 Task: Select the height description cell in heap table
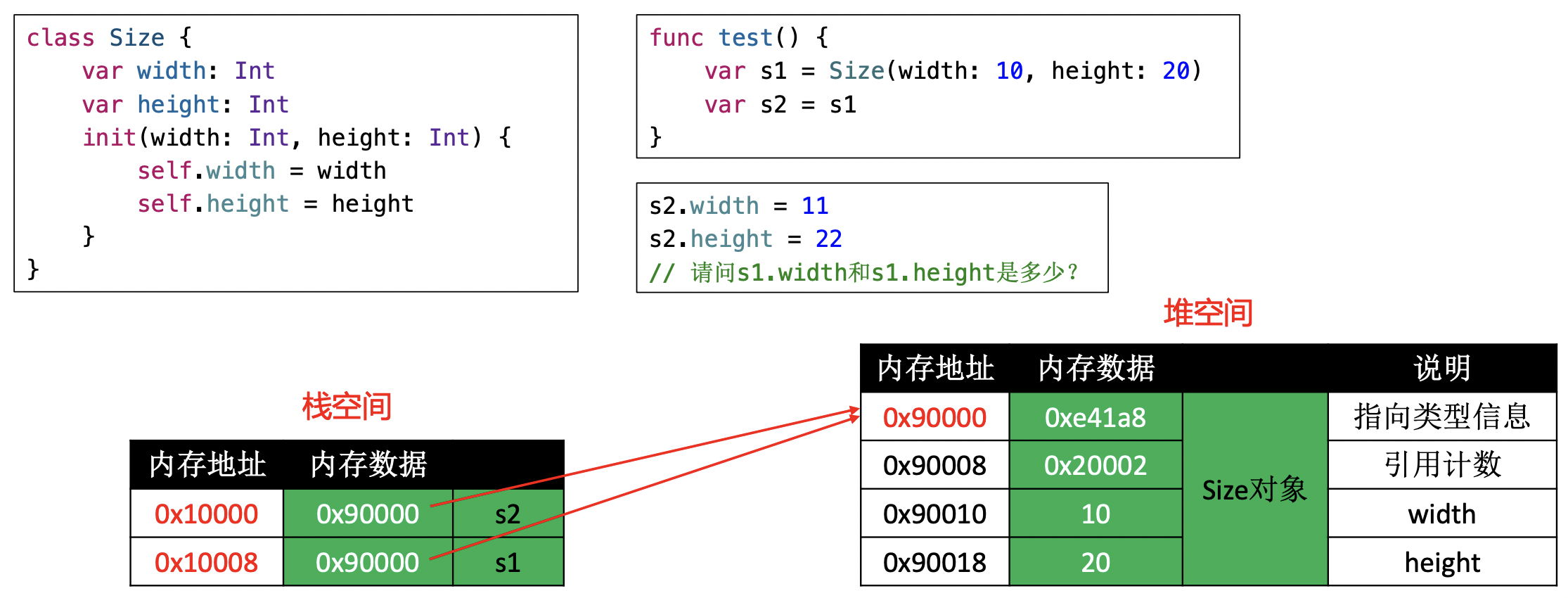(x=1441, y=562)
